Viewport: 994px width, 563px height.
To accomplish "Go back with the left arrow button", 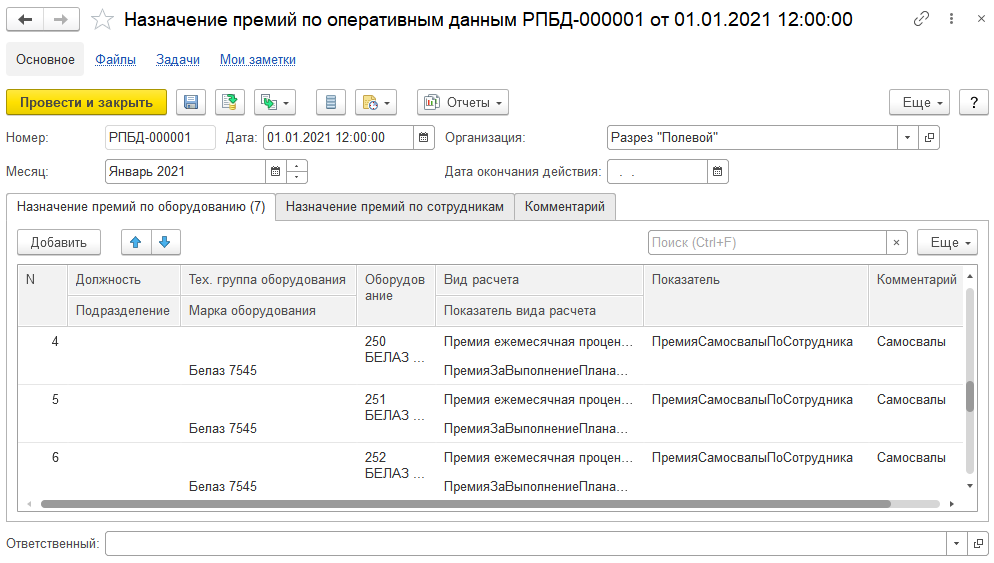I will pyautogui.click(x=25, y=20).
